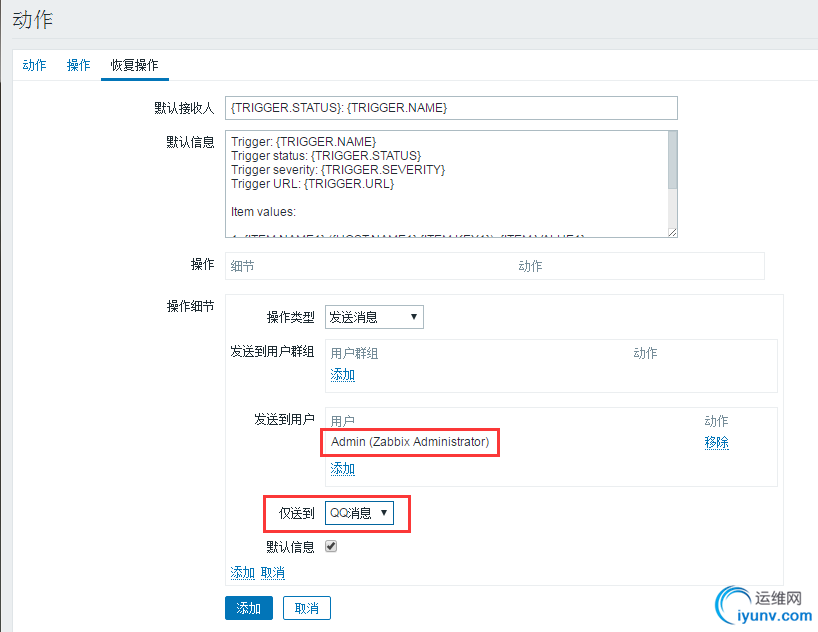Click the 取消 button at bottom
Viewport: 818px width, 632px height.
(307, 608)
